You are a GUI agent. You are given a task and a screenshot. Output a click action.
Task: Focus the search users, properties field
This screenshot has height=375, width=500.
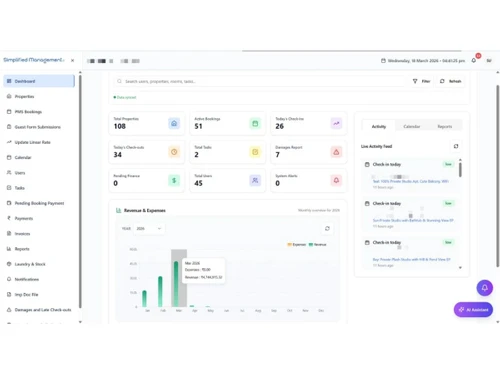point(260,81)
